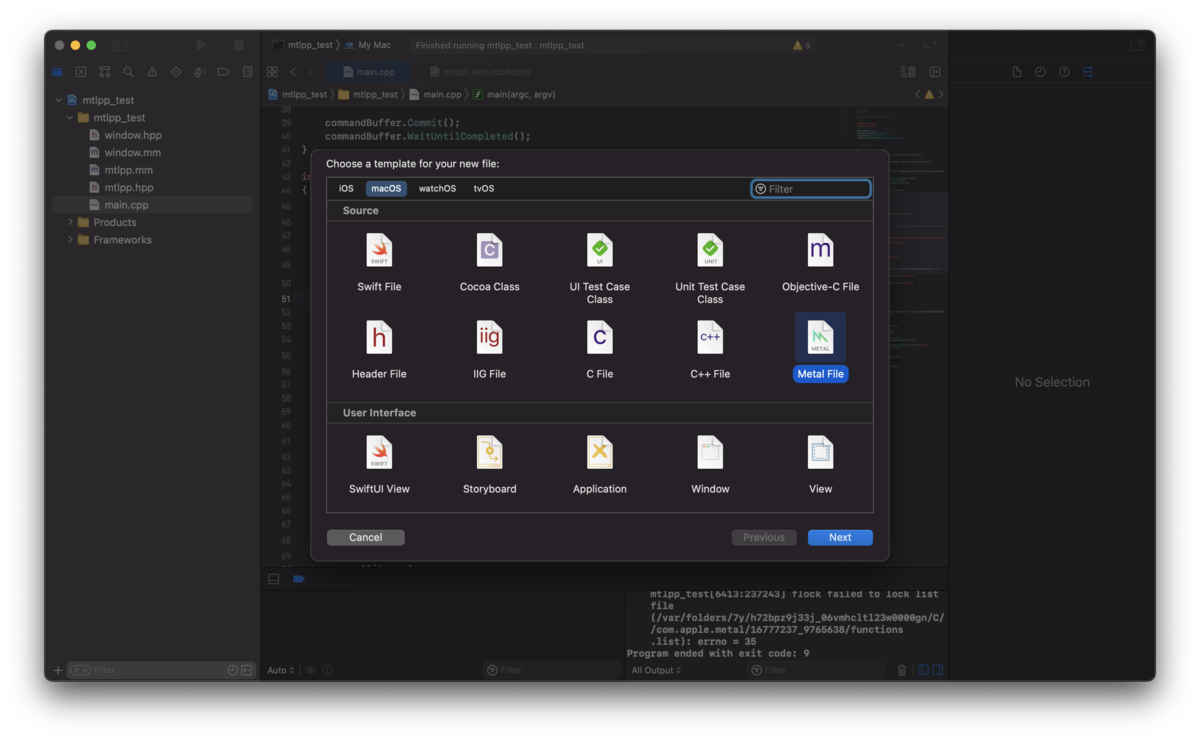Toggle the debug area hide button
1200x740 pixels.
273,579
